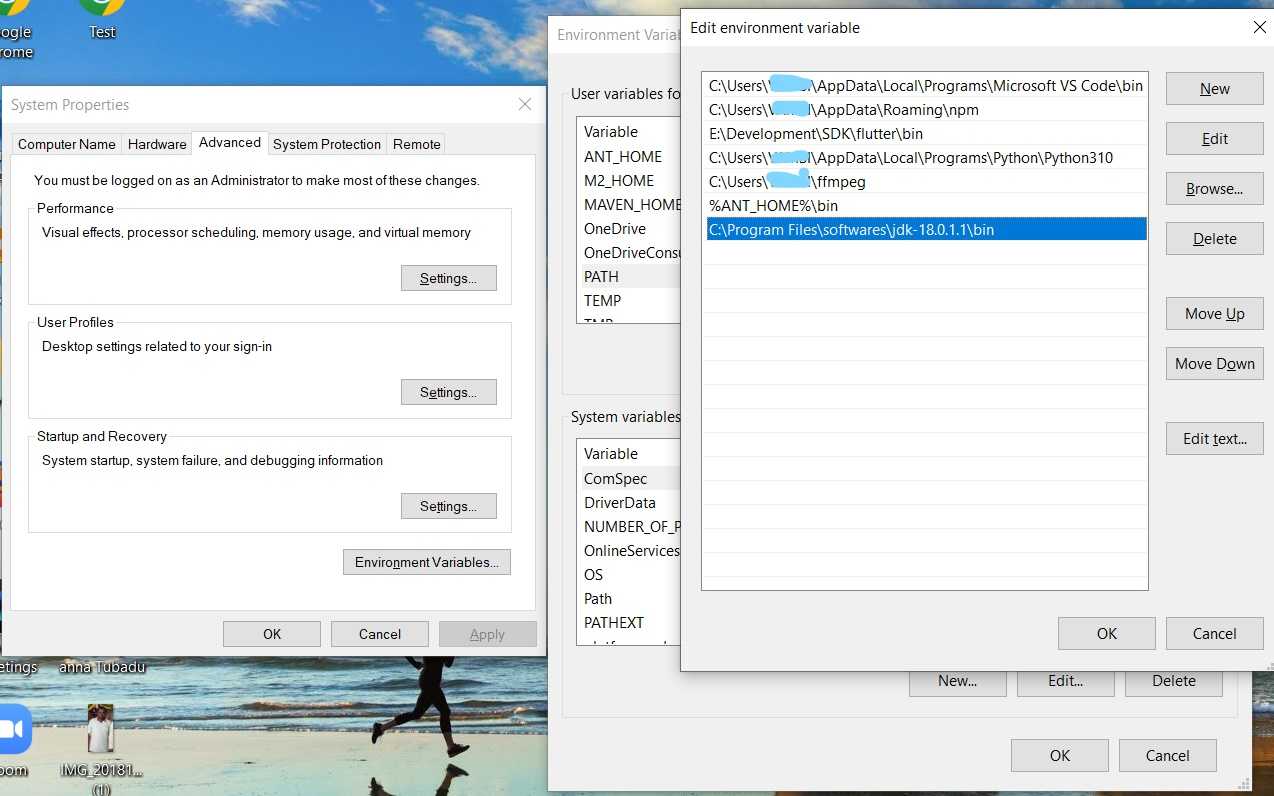Click New in Edit environment variable
Image resolution: width=1274 pixels, height=796 pixels.
(x=1215, y=88)
